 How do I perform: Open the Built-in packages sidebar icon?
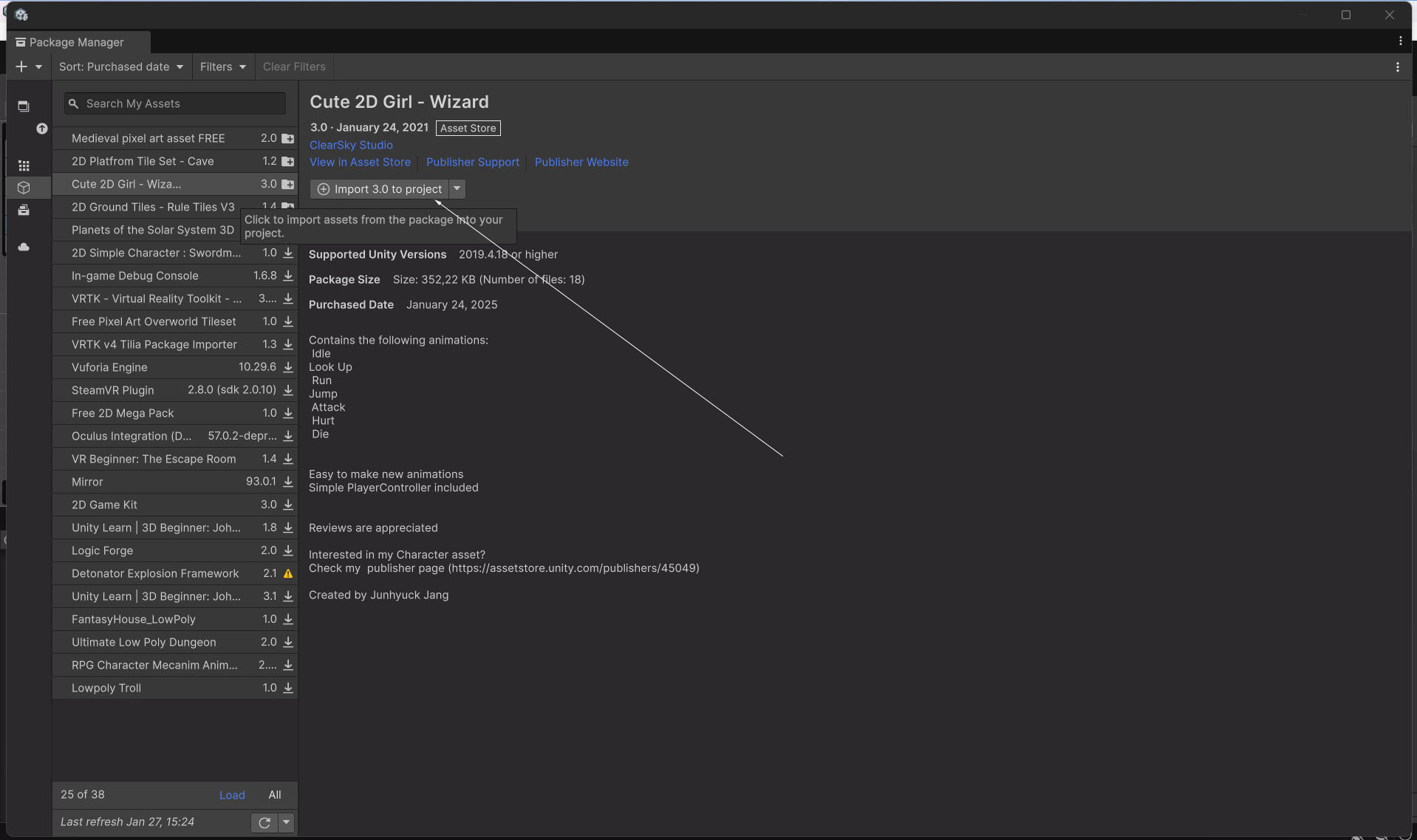click(24, 211)
